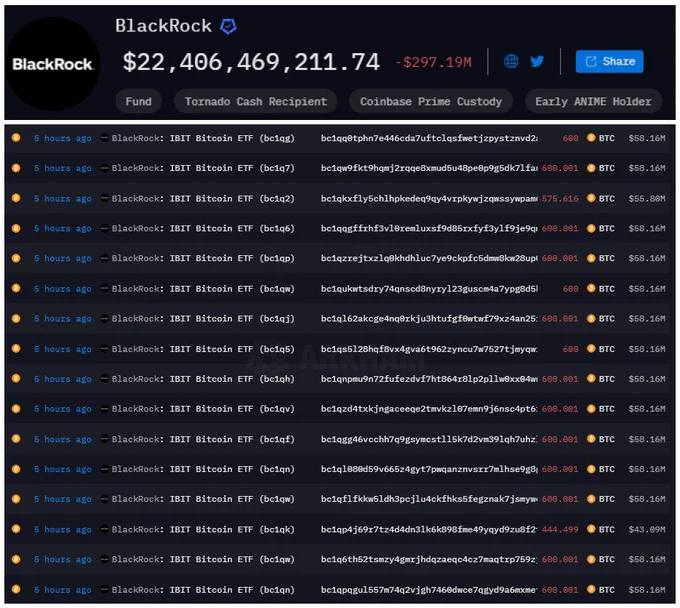Image resolution: width=680 pixels, height=608 pixels.
Task: Open recipient address bc1qs5l28hqf8vx4gva6t
Action: (x=429, y=349)
